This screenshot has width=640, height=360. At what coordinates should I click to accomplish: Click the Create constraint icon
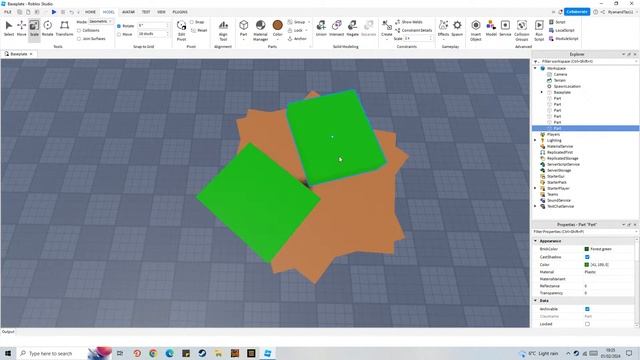pos(387,29)
